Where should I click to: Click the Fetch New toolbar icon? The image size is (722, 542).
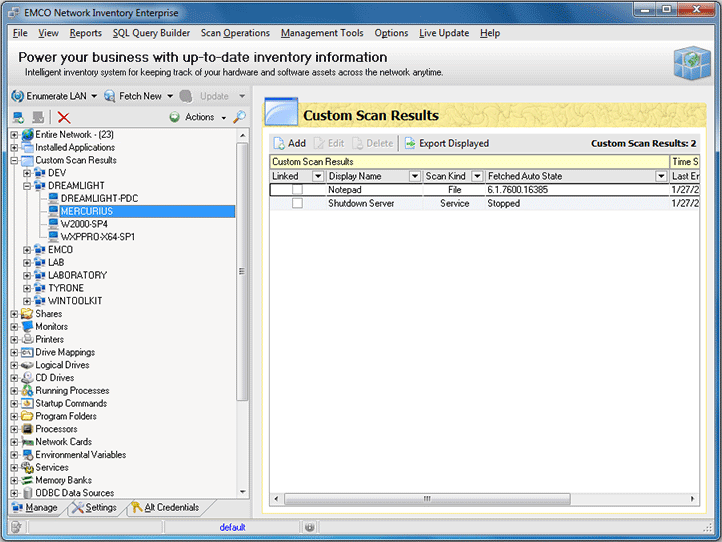pyautogui.click(x=111, y=96)
